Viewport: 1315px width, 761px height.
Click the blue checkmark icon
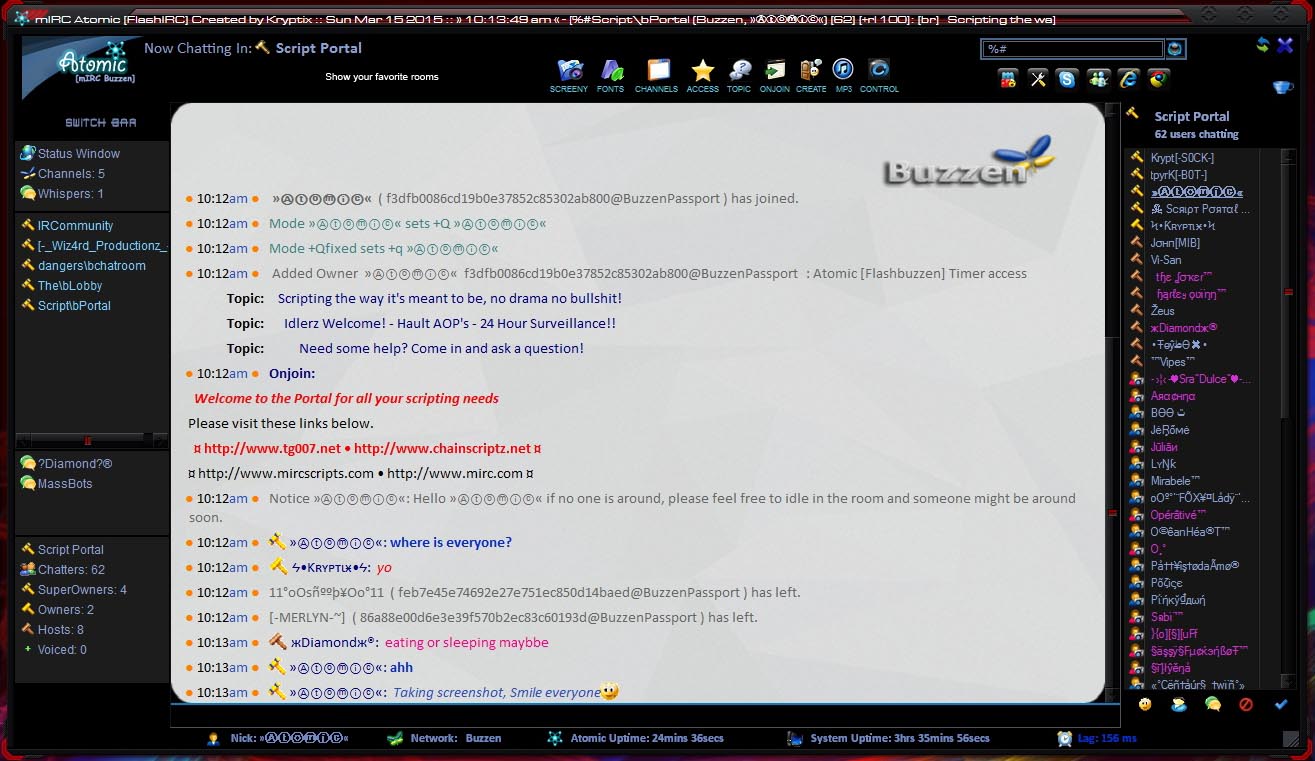(x=1281, y=704)
